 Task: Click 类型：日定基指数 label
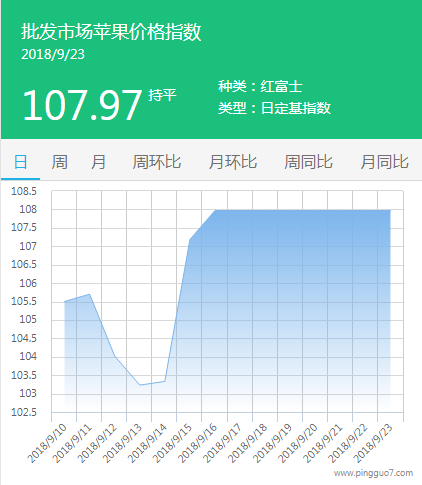274,108
